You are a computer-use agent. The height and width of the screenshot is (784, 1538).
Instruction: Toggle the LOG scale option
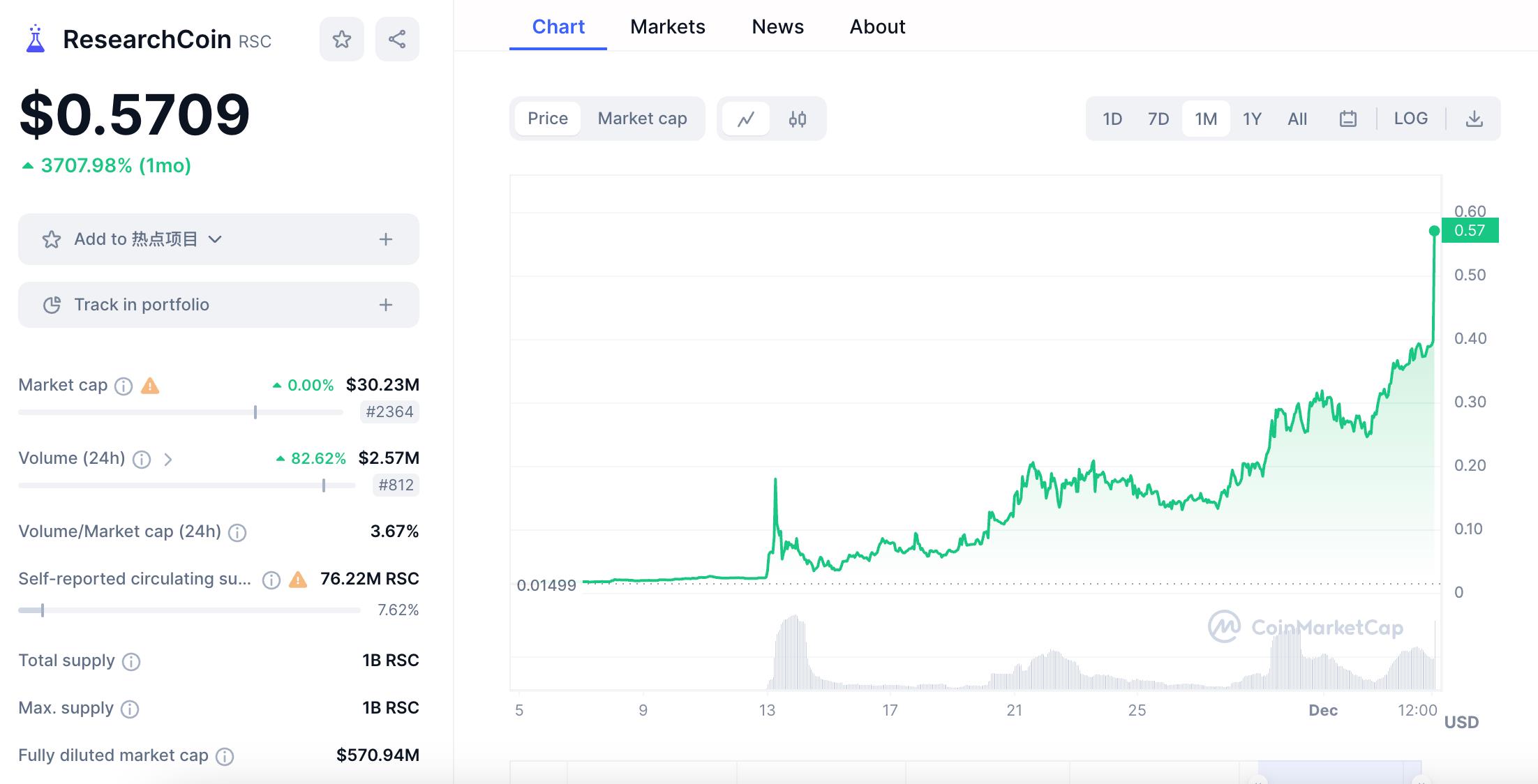pos(1410,119)
